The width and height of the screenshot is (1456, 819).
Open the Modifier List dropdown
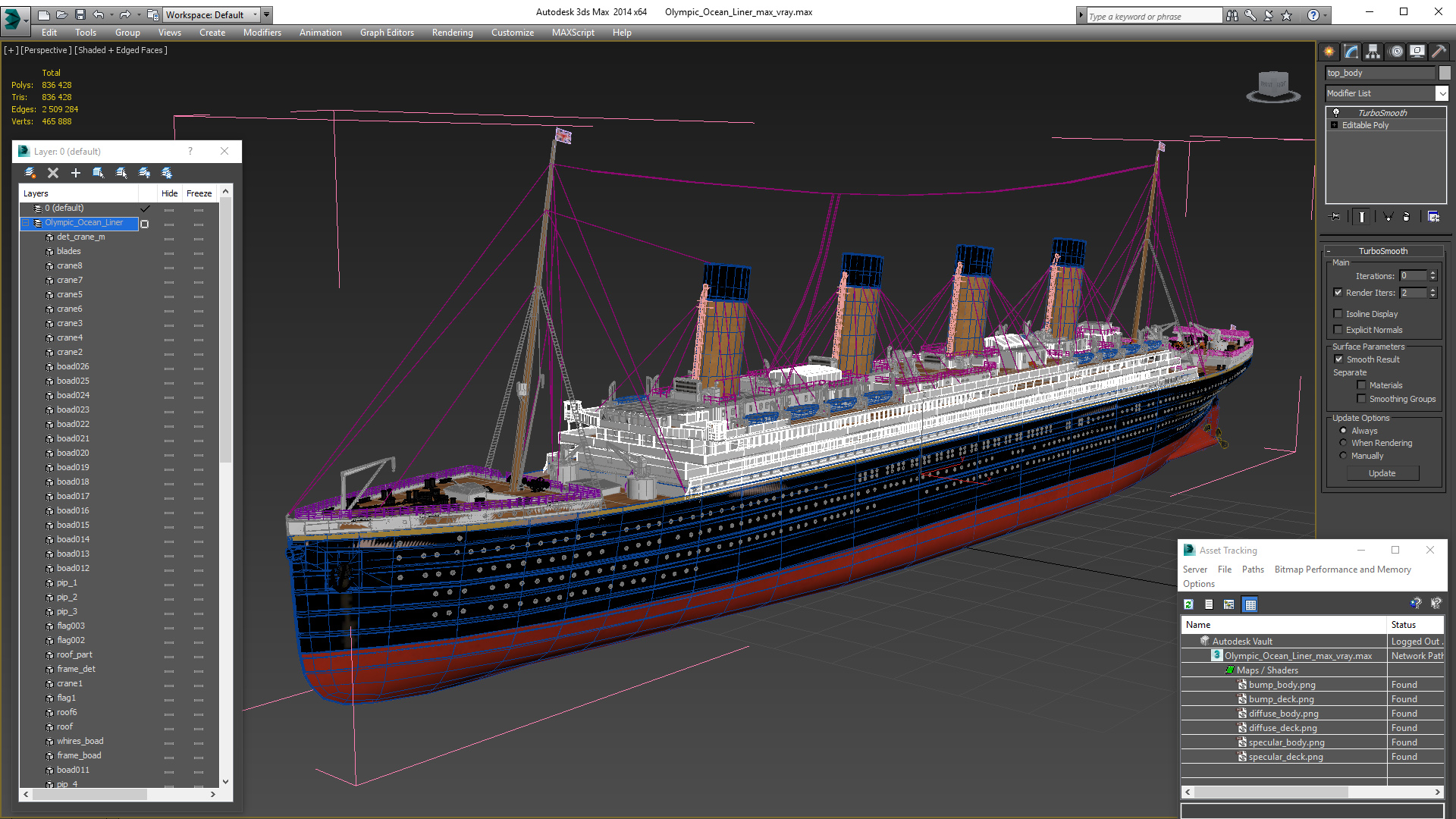[1442, 93]
